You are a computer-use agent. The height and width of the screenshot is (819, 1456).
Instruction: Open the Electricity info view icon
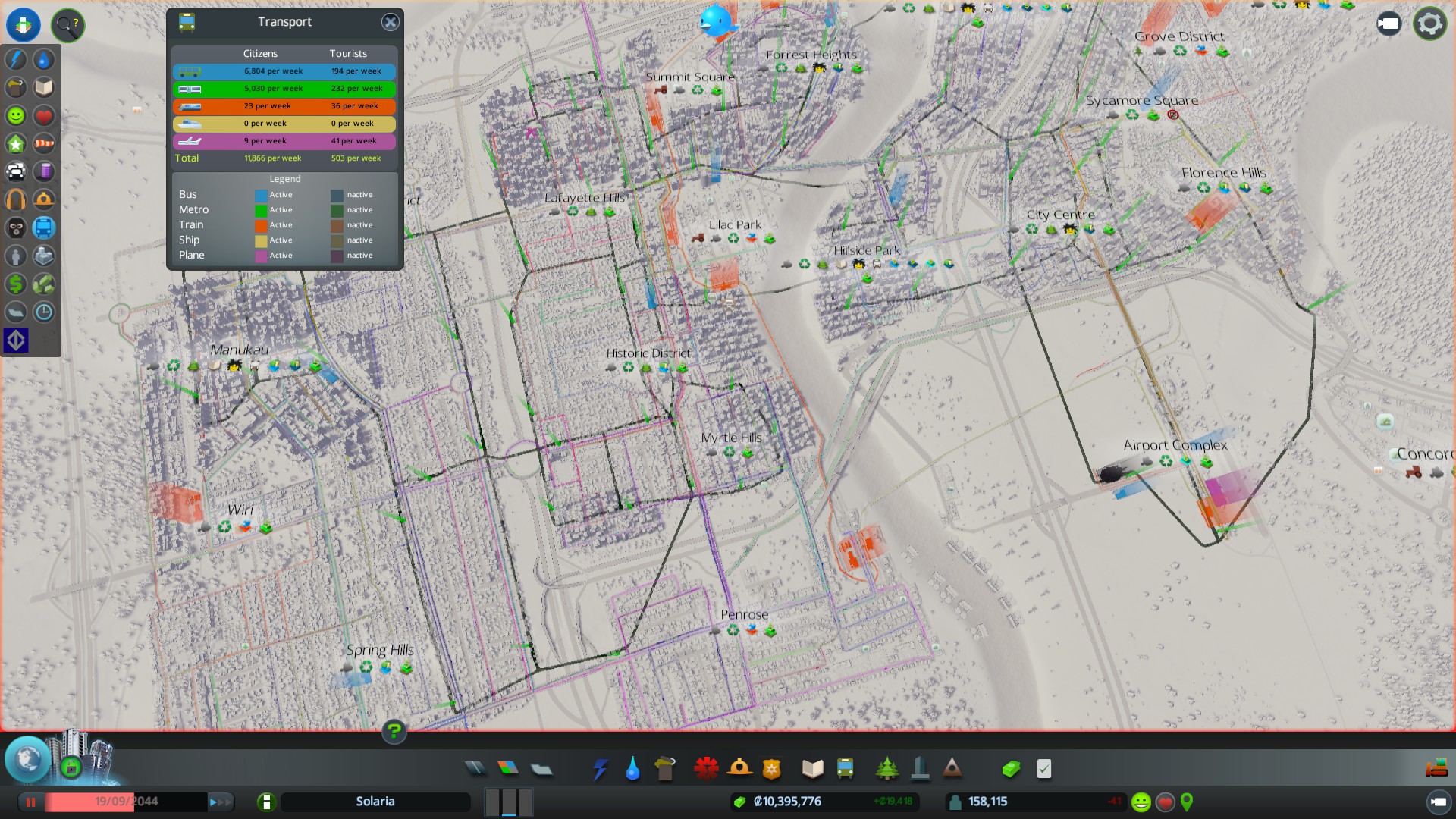pyautogui.click(x=16, y=59)
